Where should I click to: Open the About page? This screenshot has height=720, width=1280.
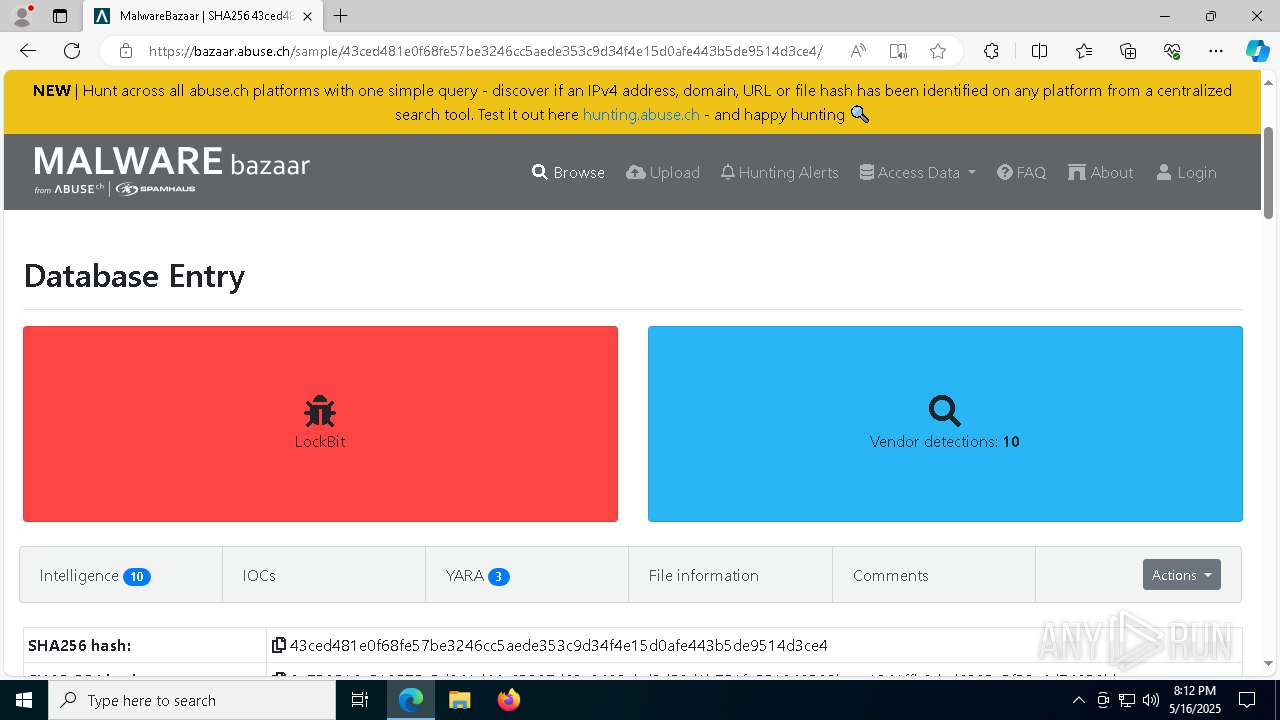pos(1100,172)
